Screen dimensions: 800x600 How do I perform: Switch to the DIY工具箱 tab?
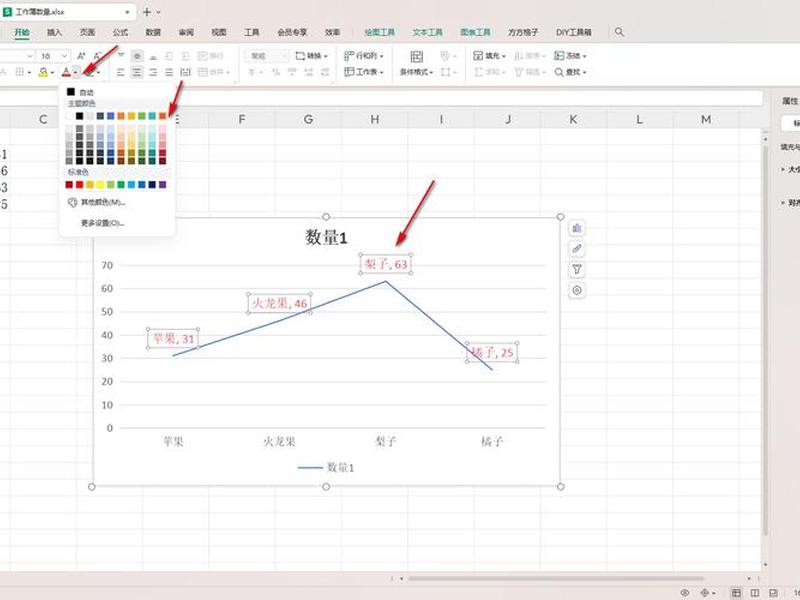click(x=573, y=32)
